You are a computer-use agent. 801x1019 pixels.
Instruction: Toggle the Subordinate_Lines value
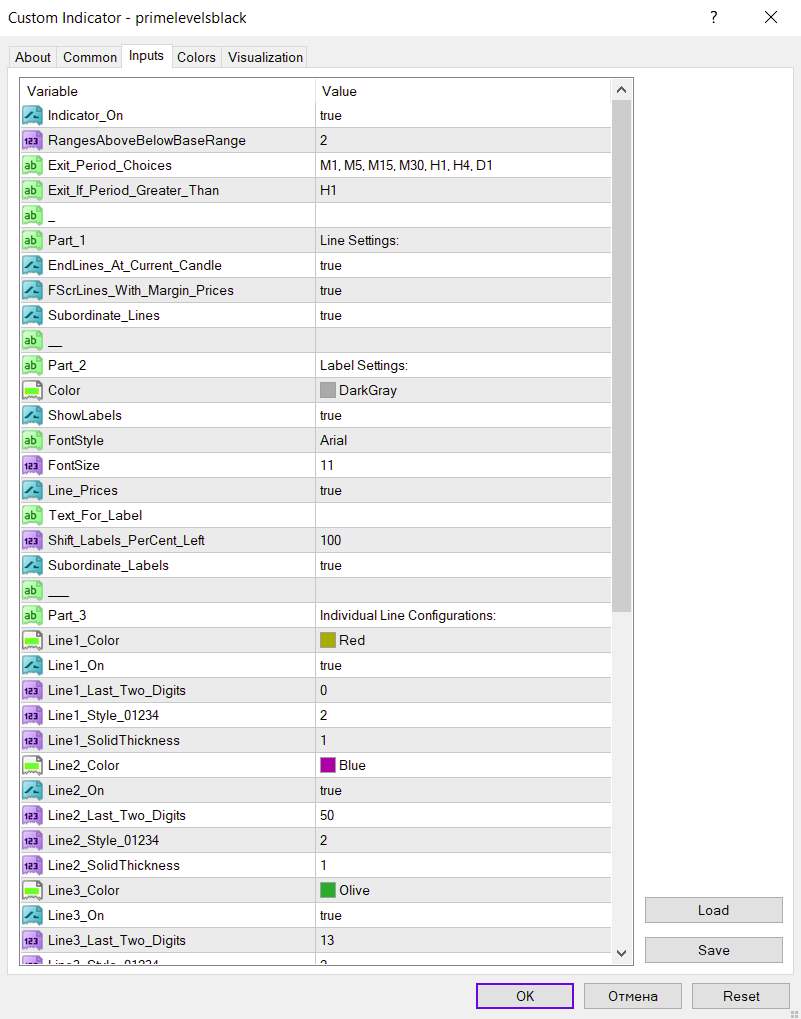(x=331, y=315)
